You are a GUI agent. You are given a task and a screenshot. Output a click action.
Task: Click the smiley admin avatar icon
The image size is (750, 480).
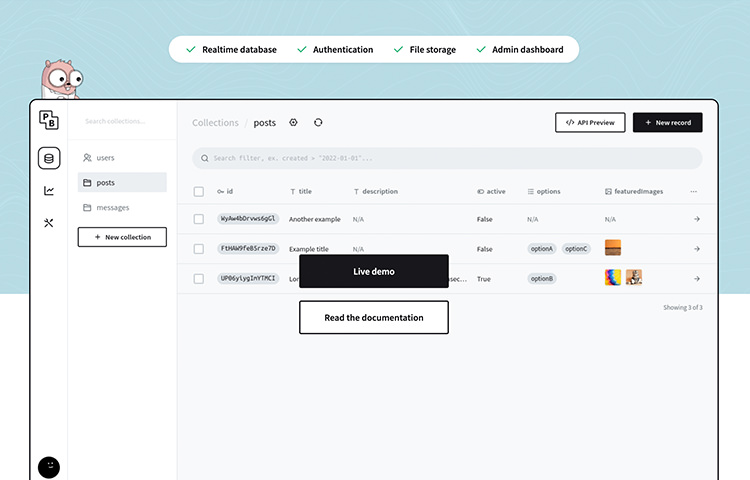pos(49,467)
